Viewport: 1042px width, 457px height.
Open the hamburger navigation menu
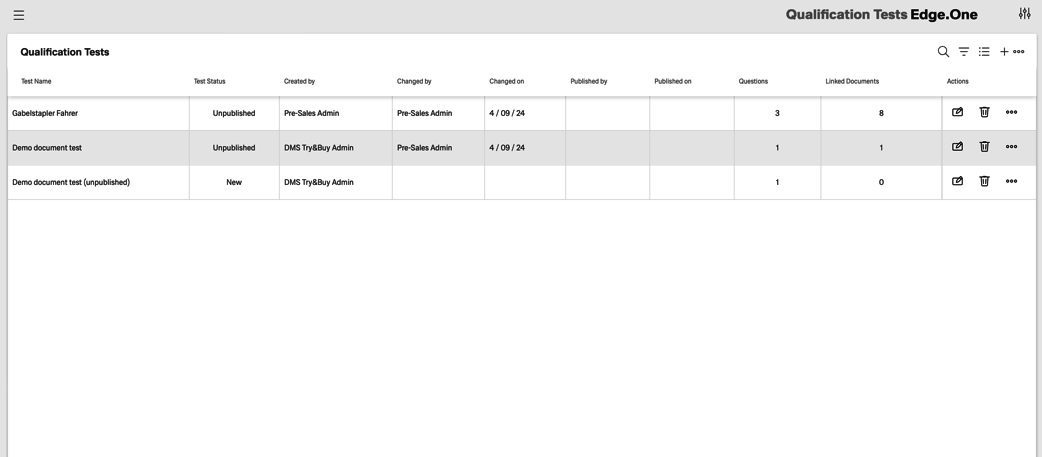click(19, 15)
